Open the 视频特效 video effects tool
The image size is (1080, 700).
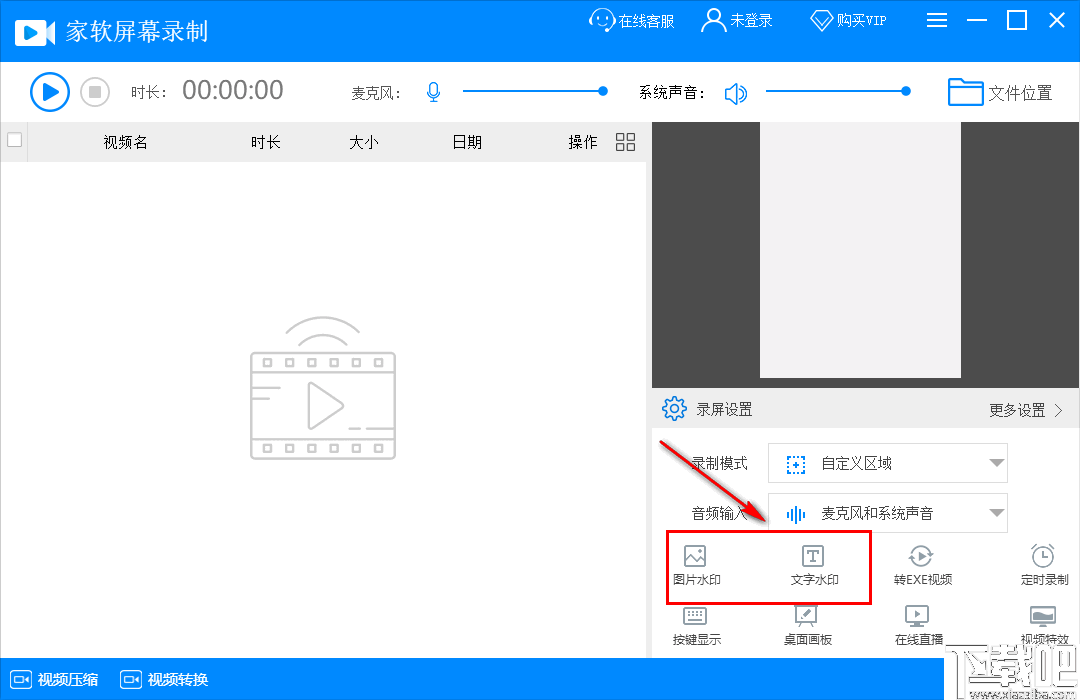pyautogui.click(x=1043, y=627)
